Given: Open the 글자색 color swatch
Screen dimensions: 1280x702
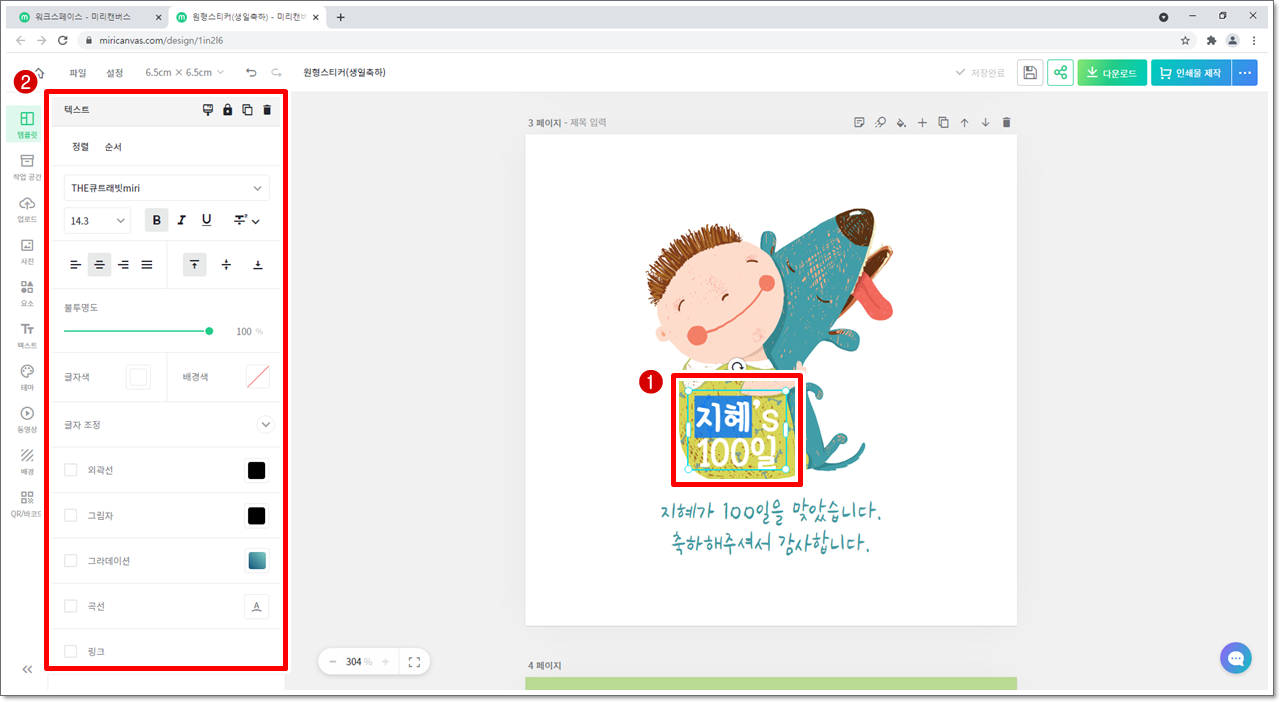Looking at the screenshot, I should tap(138, 377).
